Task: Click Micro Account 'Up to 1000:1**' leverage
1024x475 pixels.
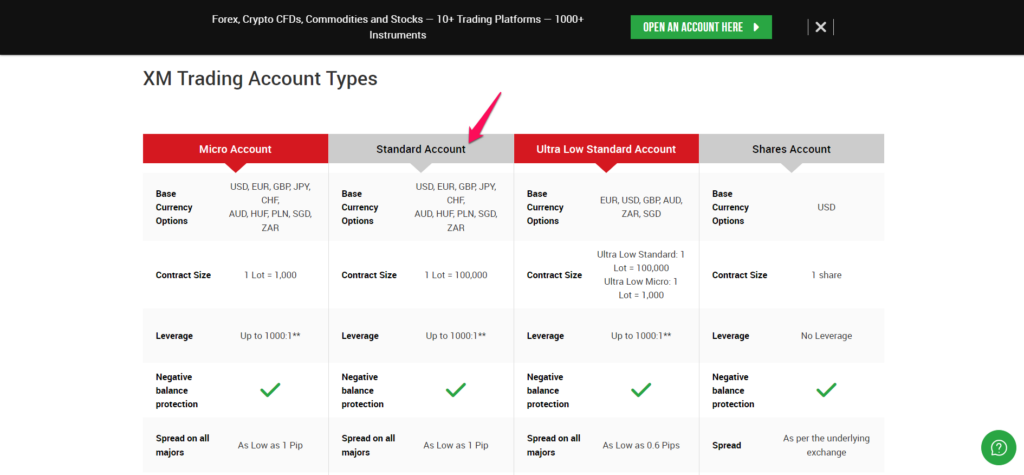Action: pos(270,336)
